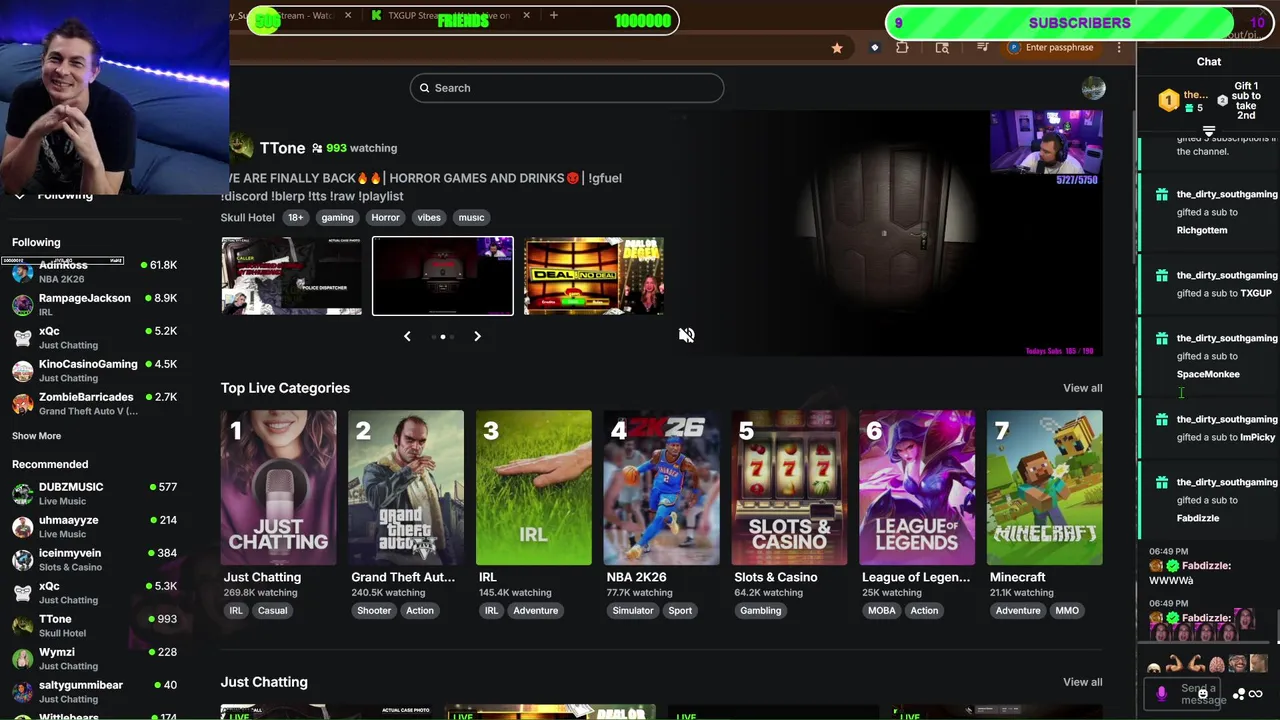The height and width of the screenshot is (720, 1280).
Task: Close the TXGUP Stream browser tab
Action: pos(526,15)
